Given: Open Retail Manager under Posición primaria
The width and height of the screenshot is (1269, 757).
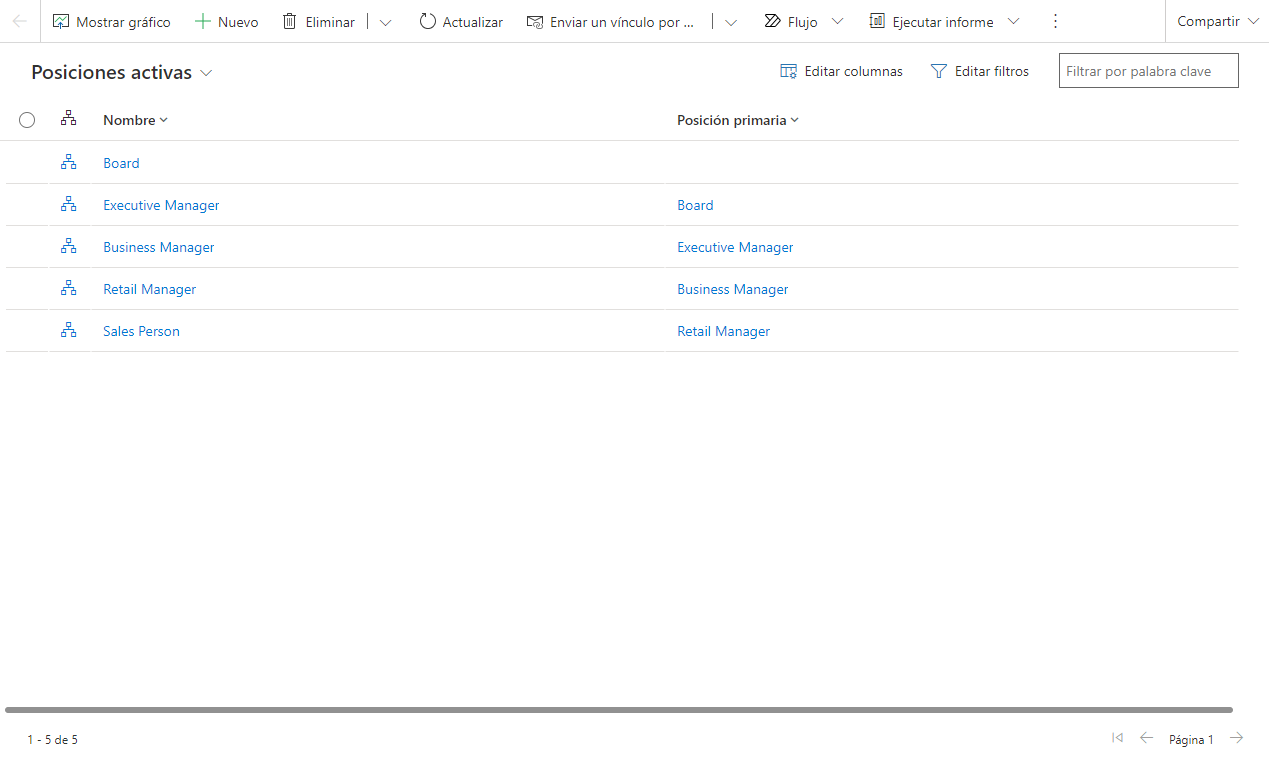Looking at the screenshot, I should (723, 331).
